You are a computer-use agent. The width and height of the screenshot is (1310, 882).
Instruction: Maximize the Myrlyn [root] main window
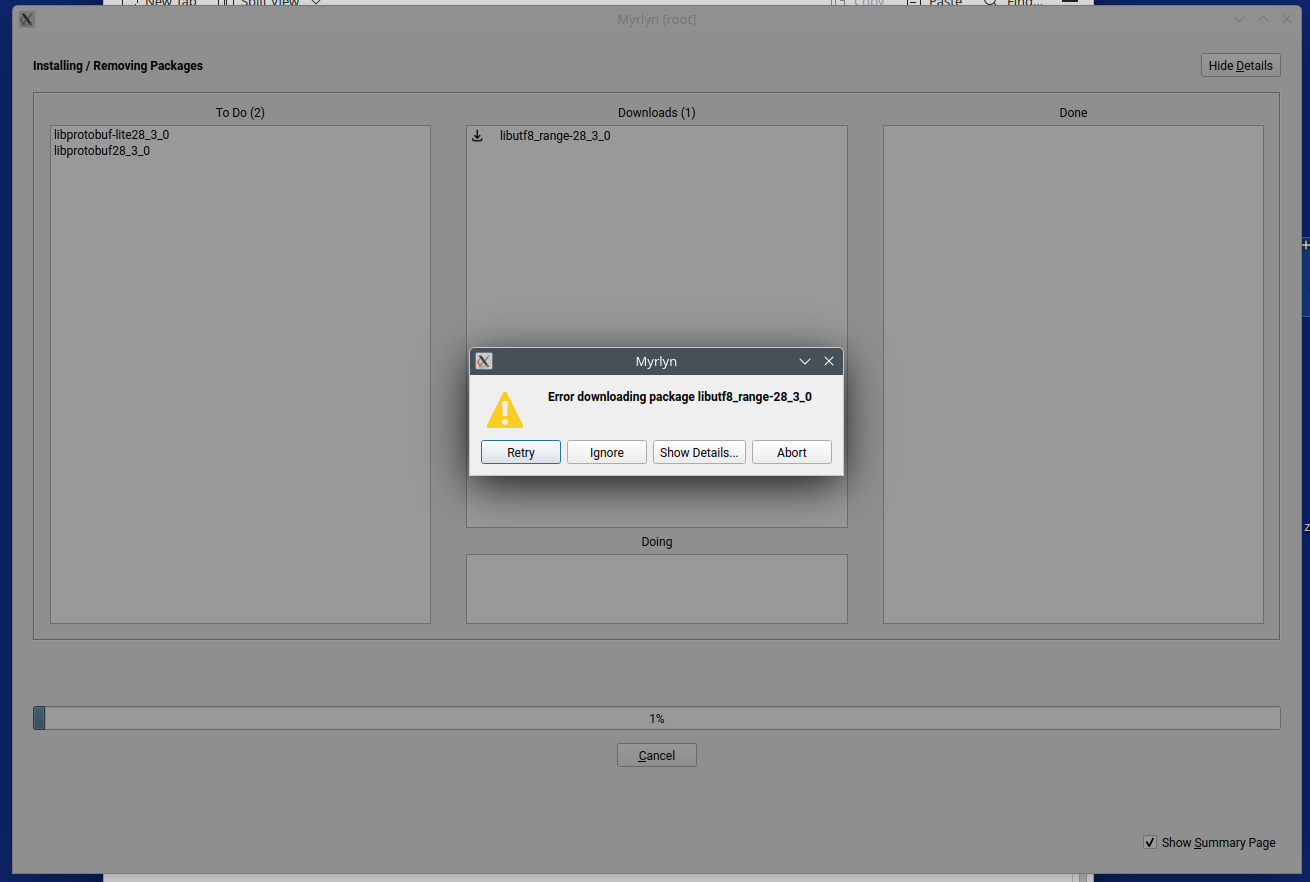pos(1263,19)
